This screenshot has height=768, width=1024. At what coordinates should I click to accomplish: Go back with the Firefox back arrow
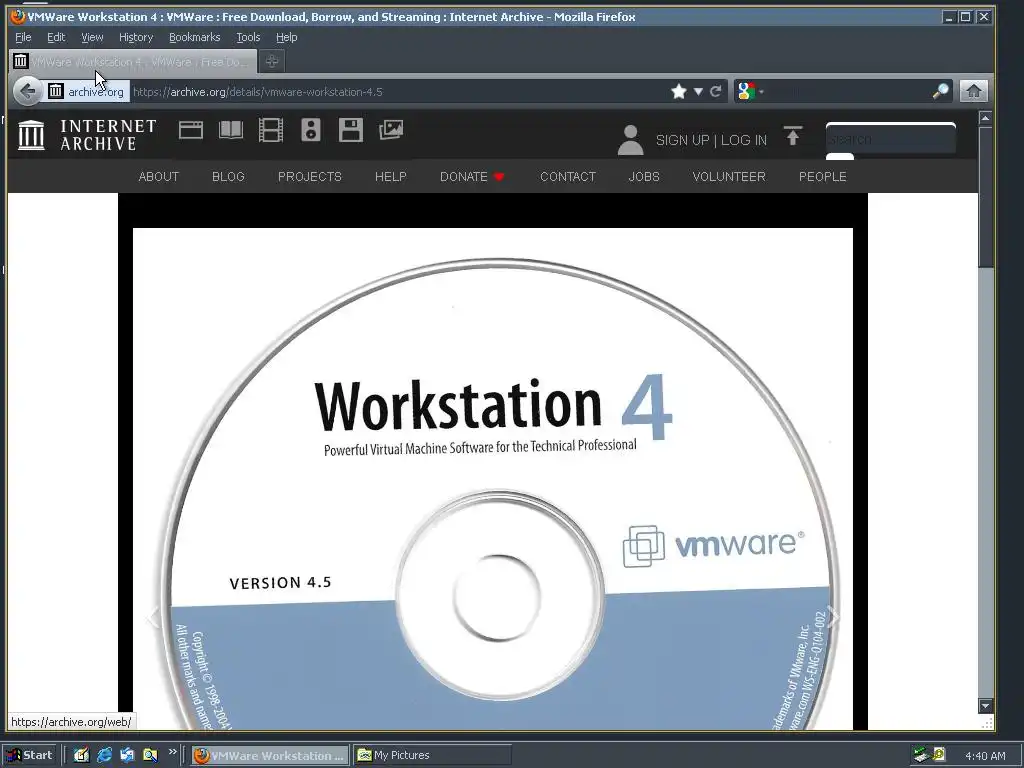point(27,91)
